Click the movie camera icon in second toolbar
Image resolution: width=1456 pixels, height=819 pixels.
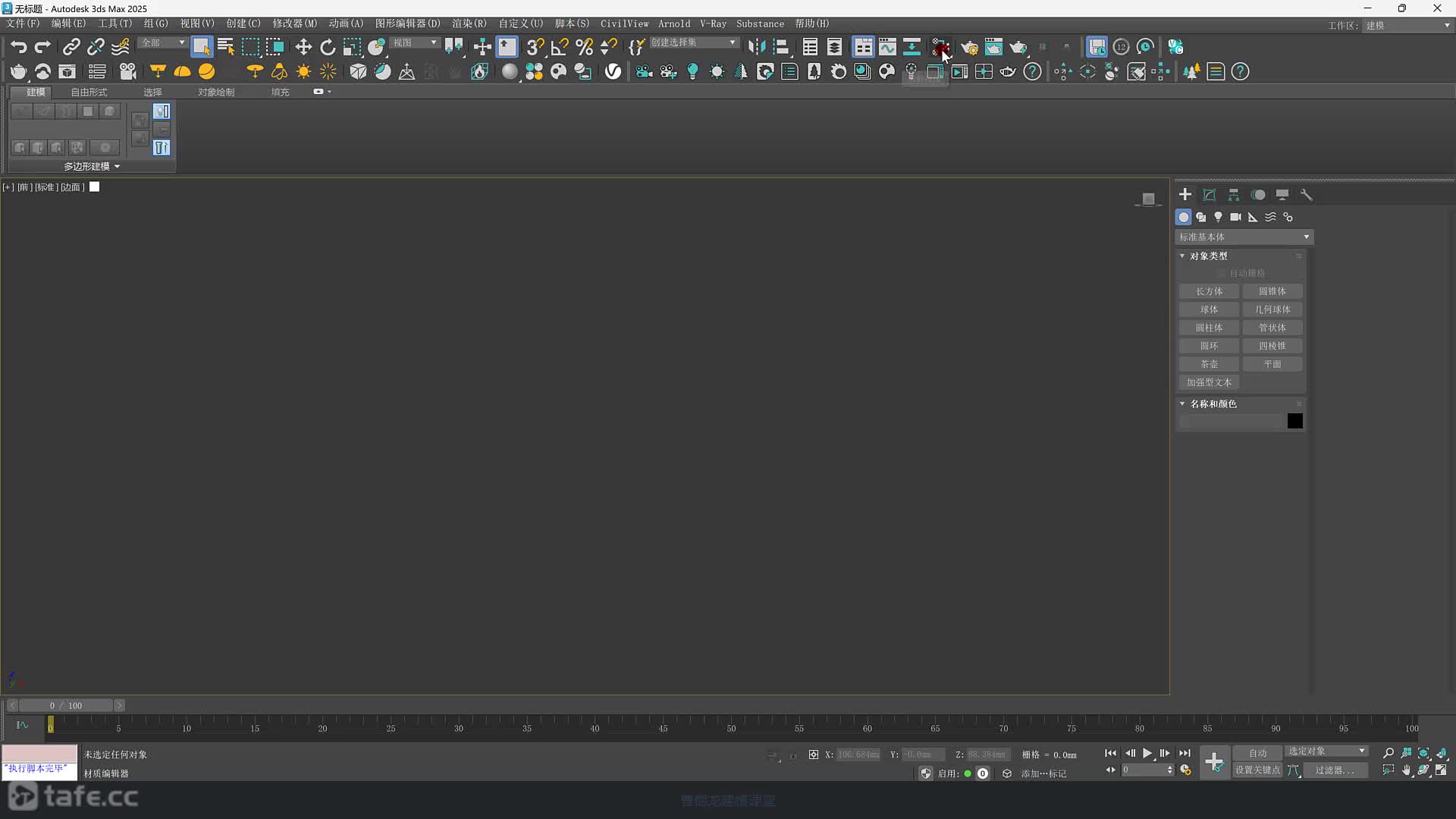pyautogui.click(x=127, y=71)
